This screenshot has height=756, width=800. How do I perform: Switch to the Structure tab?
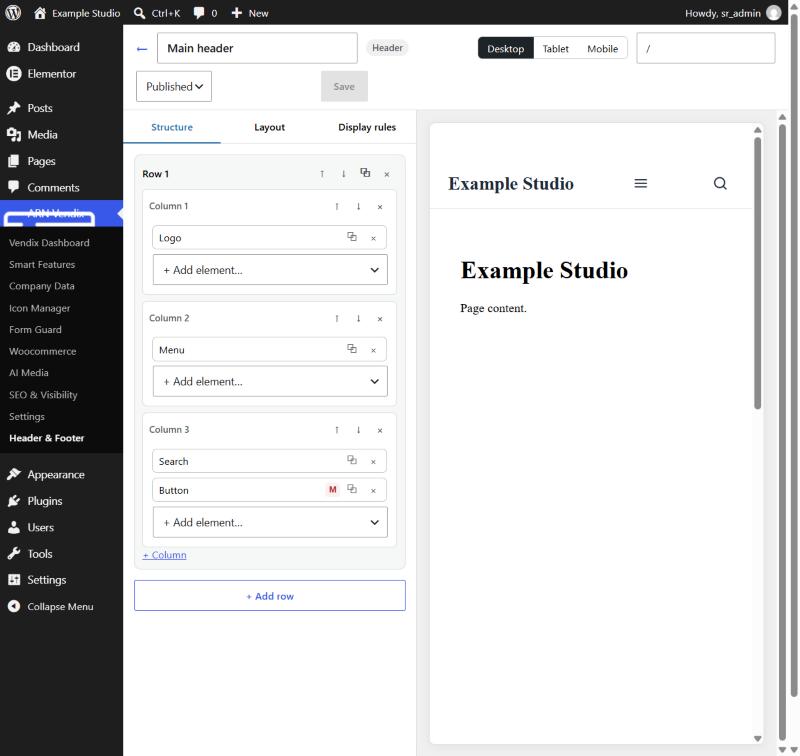tap(172, 127)
